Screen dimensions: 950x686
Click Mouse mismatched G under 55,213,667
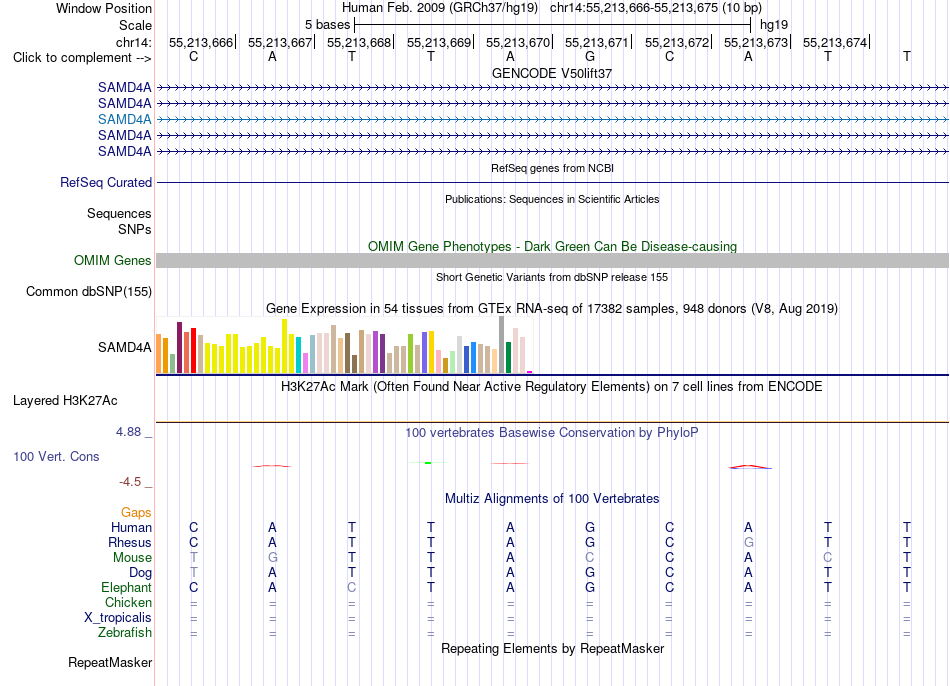click(x=273, y=558)
